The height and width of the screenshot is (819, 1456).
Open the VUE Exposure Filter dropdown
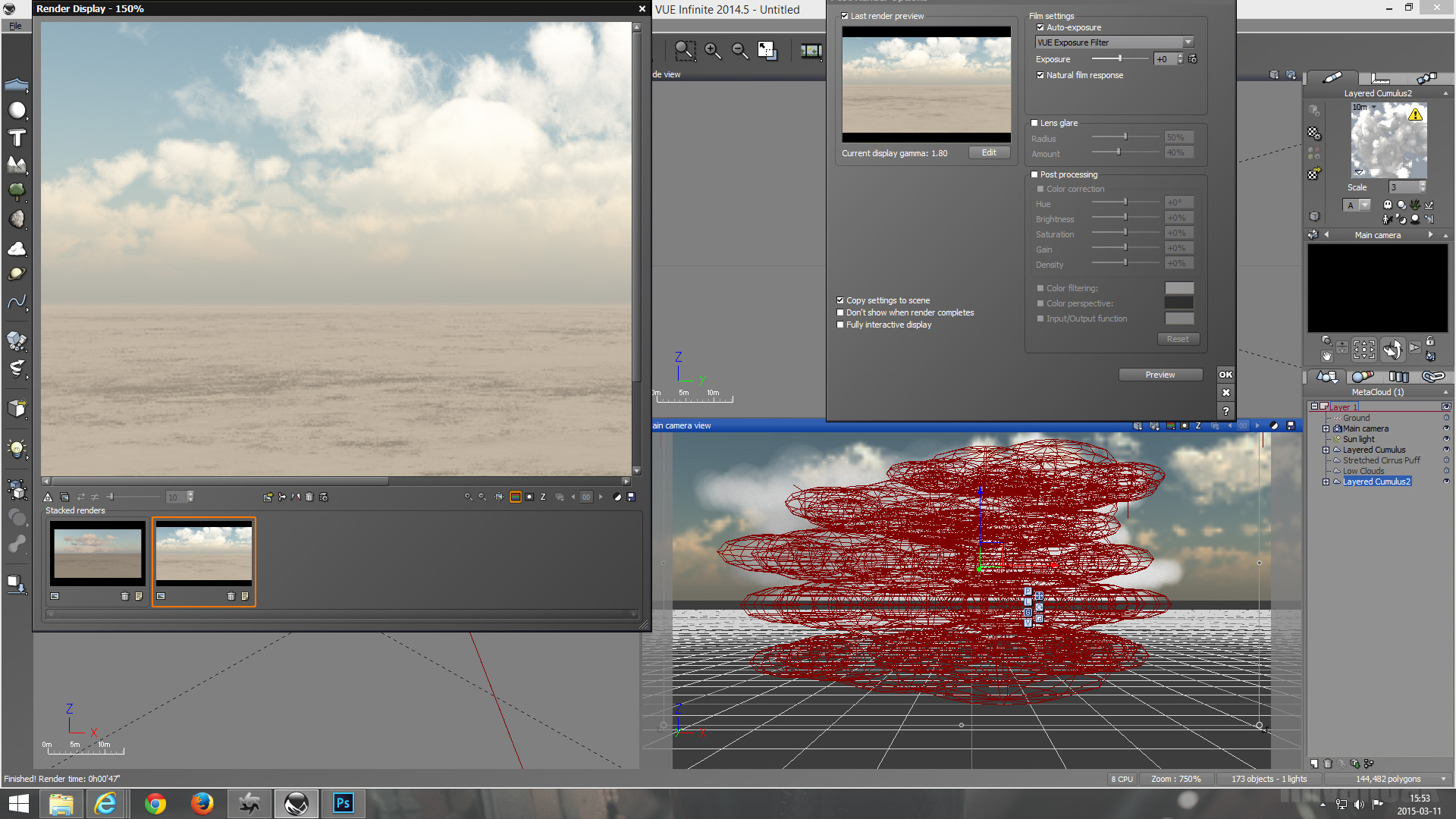1188,42
